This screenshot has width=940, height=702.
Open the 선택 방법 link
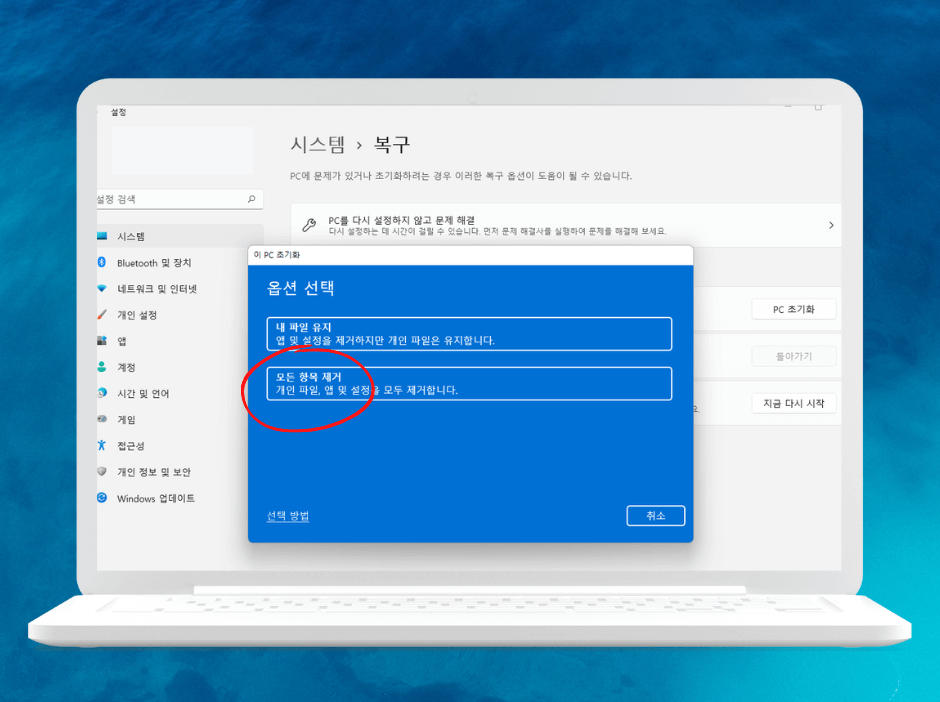288,515
